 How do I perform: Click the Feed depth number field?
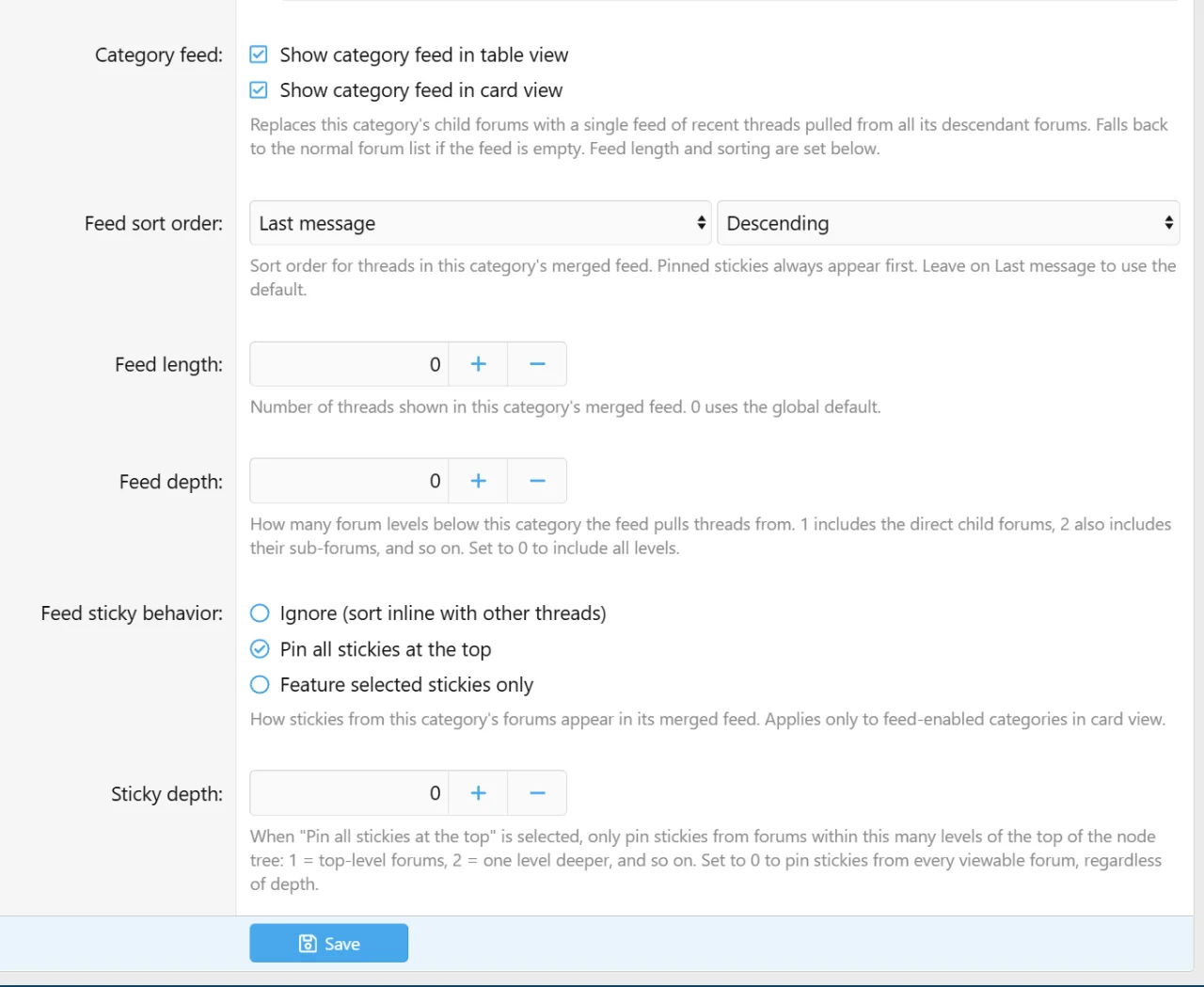pos(349,481)
